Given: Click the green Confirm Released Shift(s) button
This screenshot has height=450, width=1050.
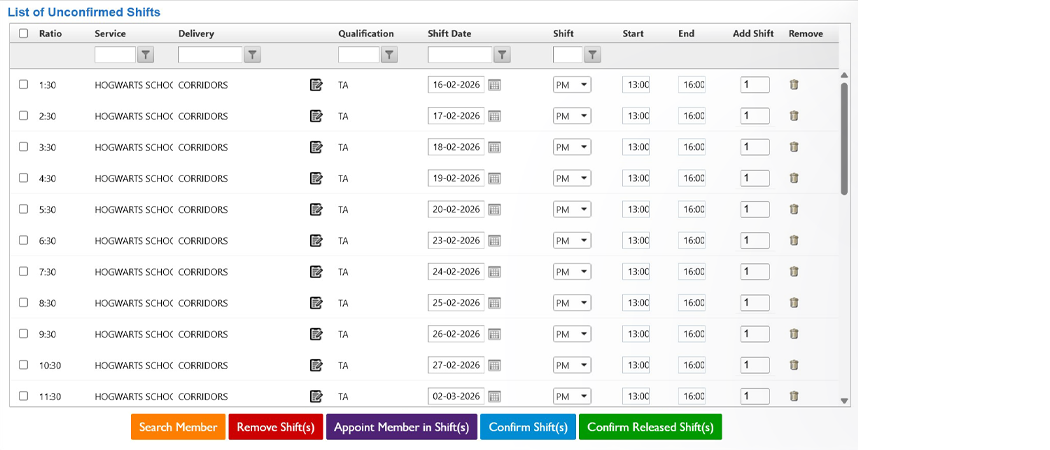Looking at the screenshot, I should pos(651,427).
